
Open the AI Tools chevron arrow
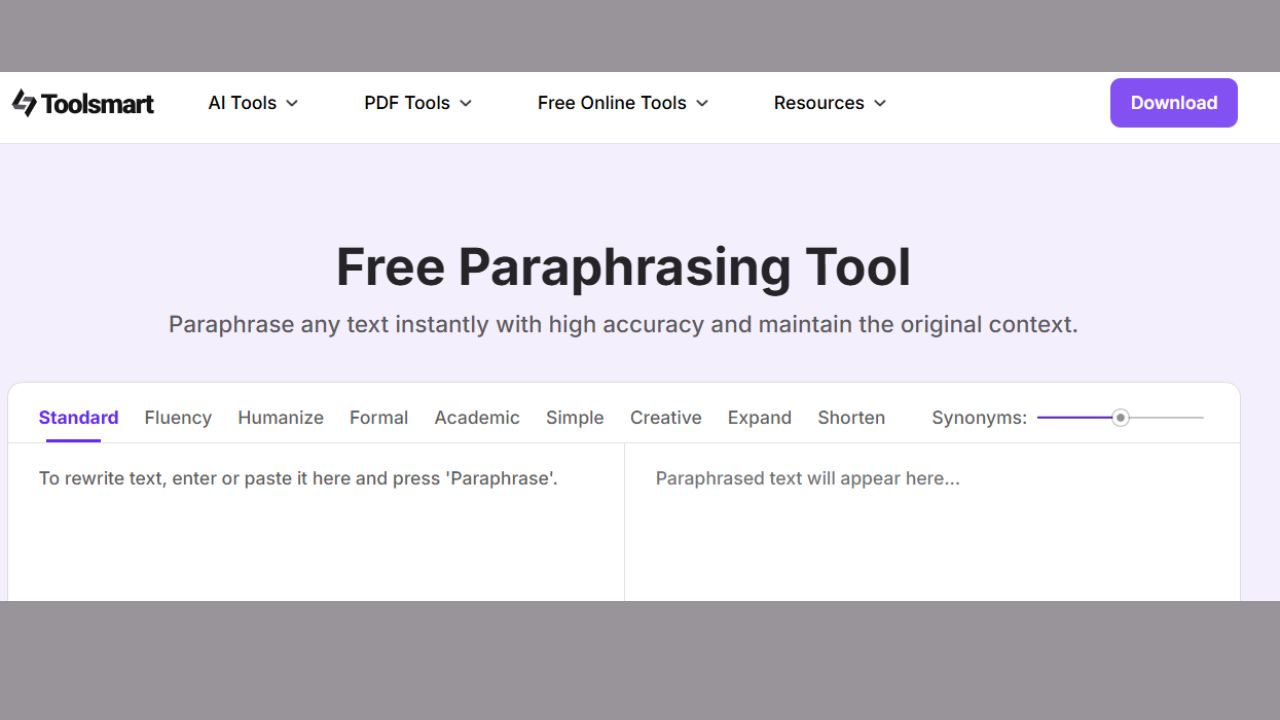tap(291, 102)
